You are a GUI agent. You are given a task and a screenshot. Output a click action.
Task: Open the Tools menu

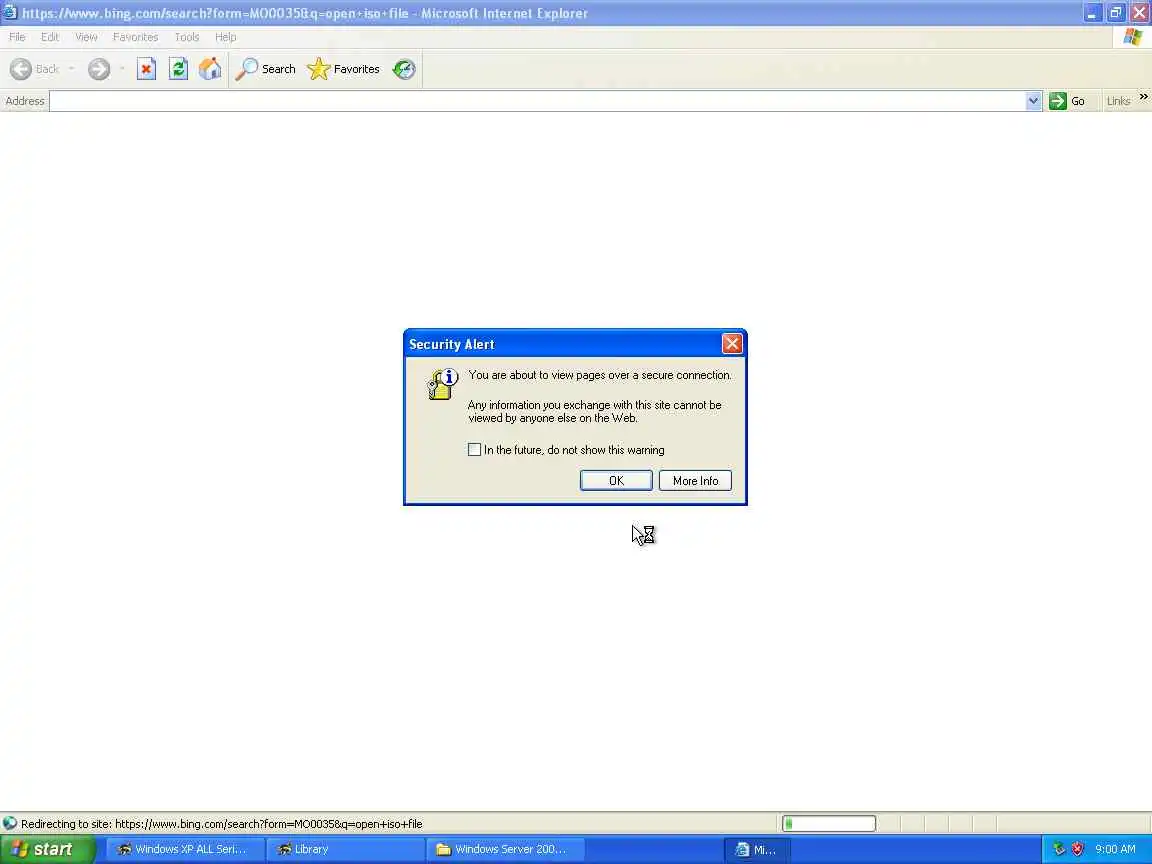tap(187, 37)
